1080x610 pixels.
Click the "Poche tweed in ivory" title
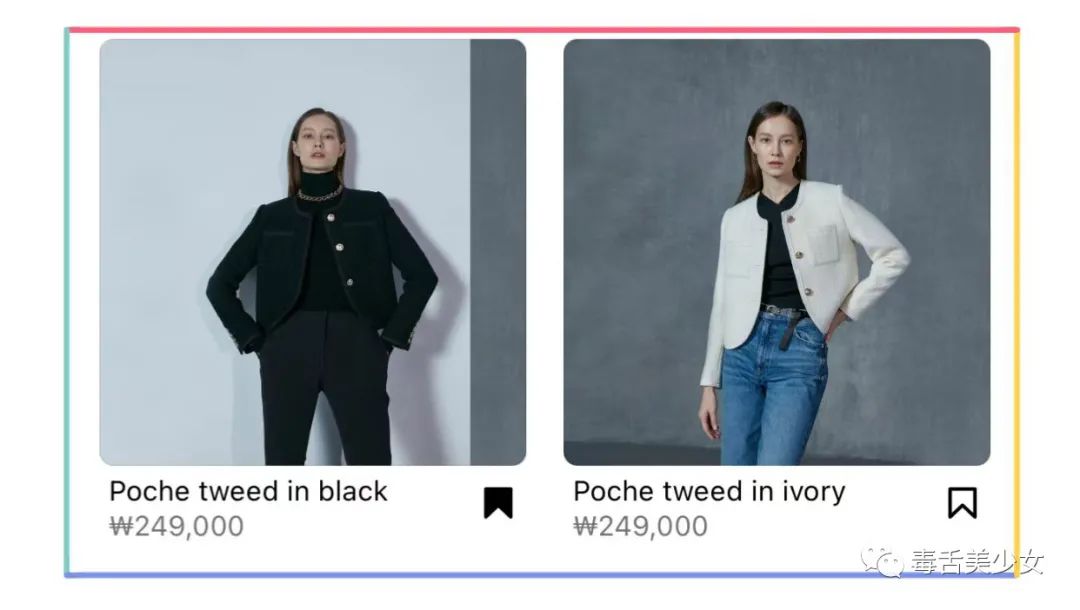click(709, 492)
